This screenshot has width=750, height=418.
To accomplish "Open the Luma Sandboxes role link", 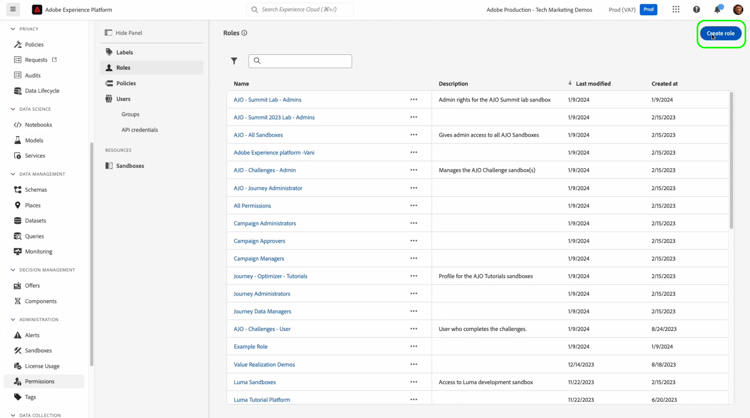I will (255, 382).
